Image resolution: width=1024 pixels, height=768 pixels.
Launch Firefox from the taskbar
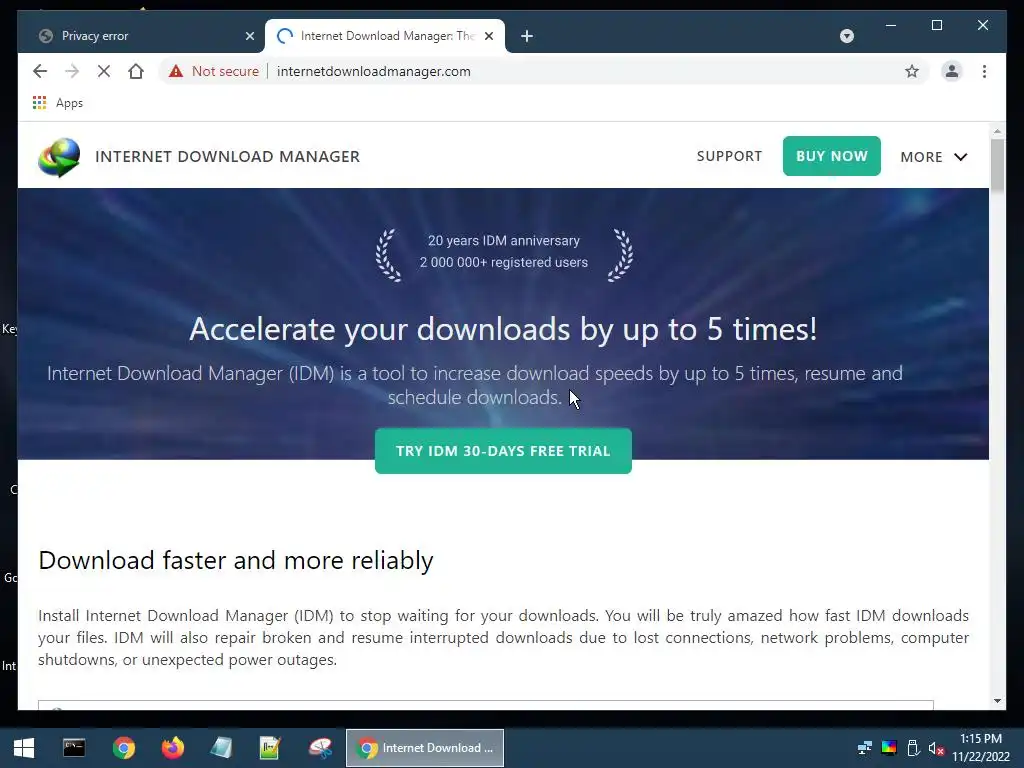tap(172, 748)
